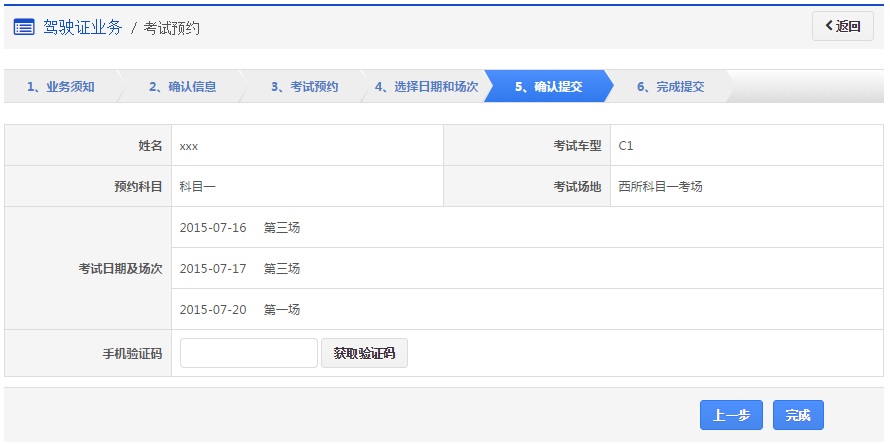Click the name value xxx
The width and height of the screenshot is (890, 444).
tap(189, 145)
